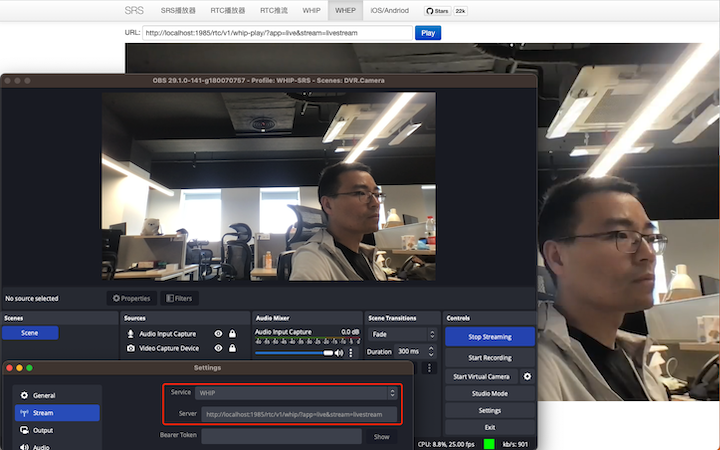Viewport: 720px width, 450px height.
Task: Open the RTC推流 tab
Action: pyautogui.click(x=274, y=10)
